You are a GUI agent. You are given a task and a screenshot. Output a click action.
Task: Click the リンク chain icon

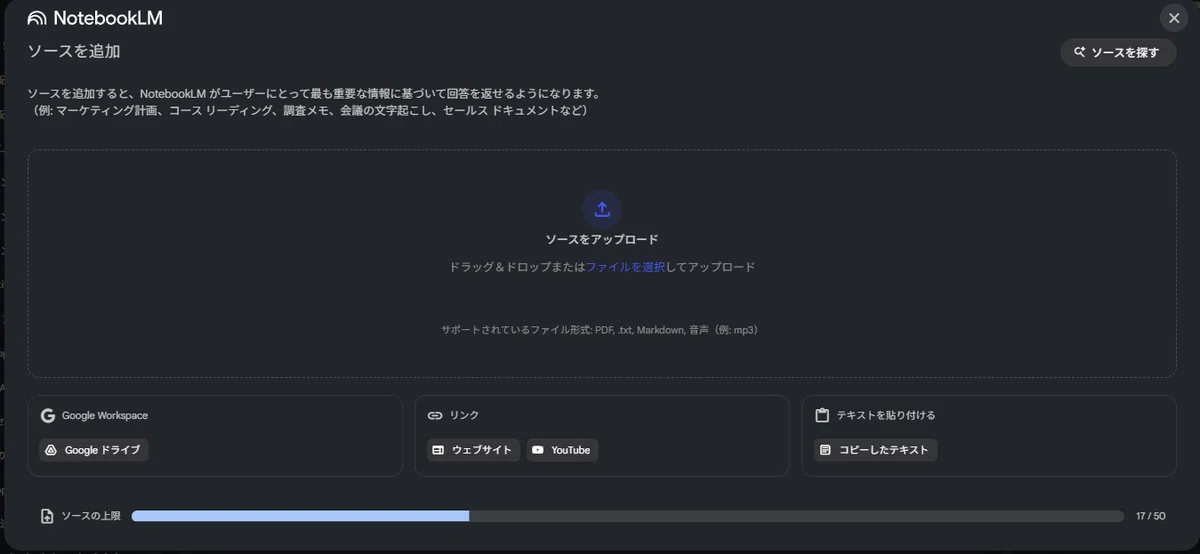tap(434, 415)
